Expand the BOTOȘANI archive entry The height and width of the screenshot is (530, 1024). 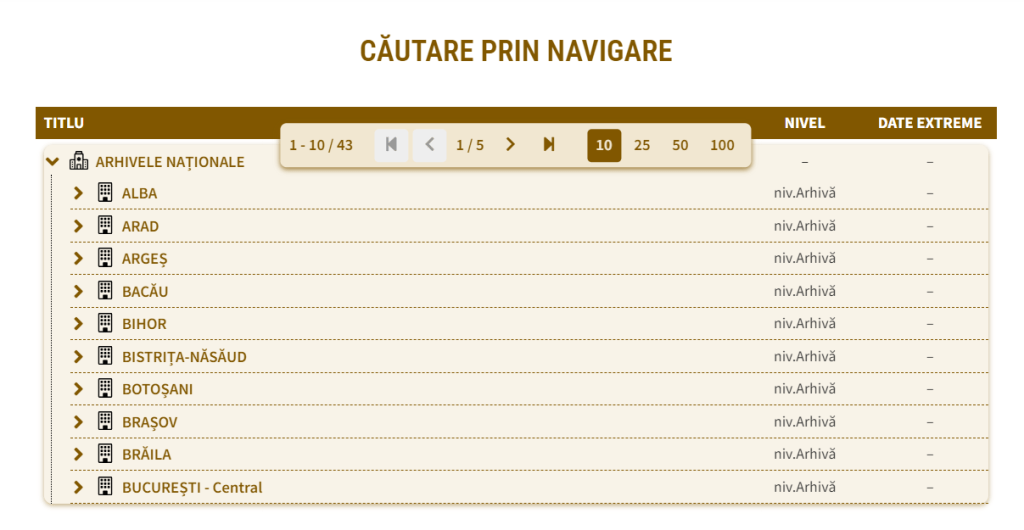click(x=79, y=389)
